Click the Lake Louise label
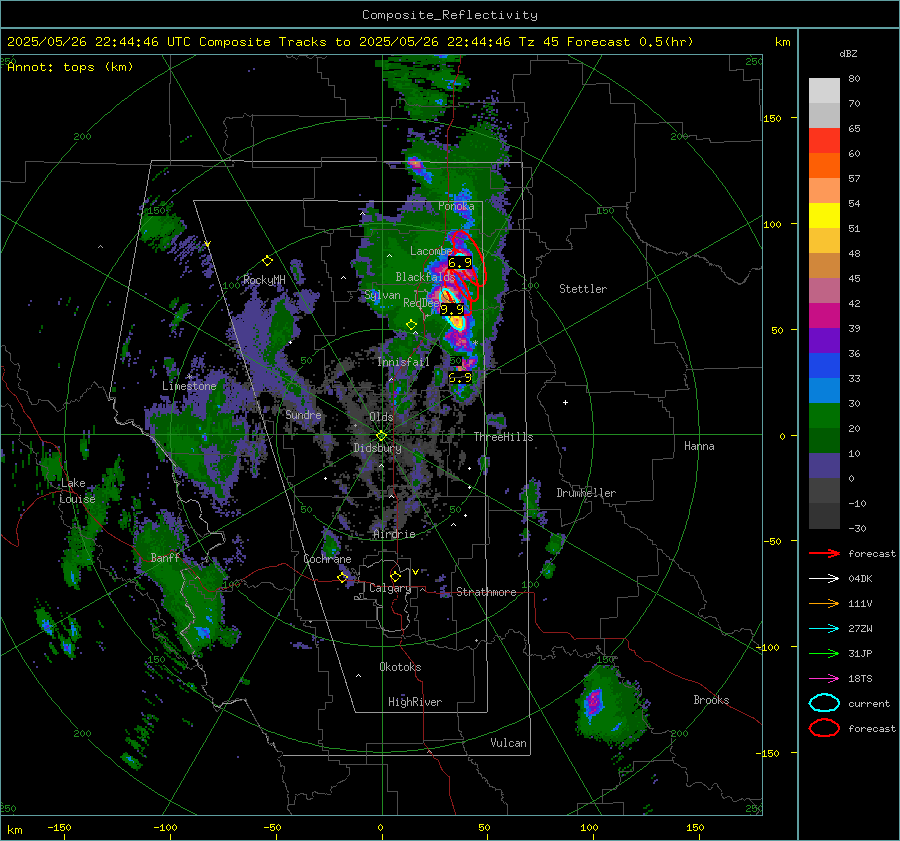Image resolution: width=900 pixels, height=841 pixels. click(x=77, y=491)
